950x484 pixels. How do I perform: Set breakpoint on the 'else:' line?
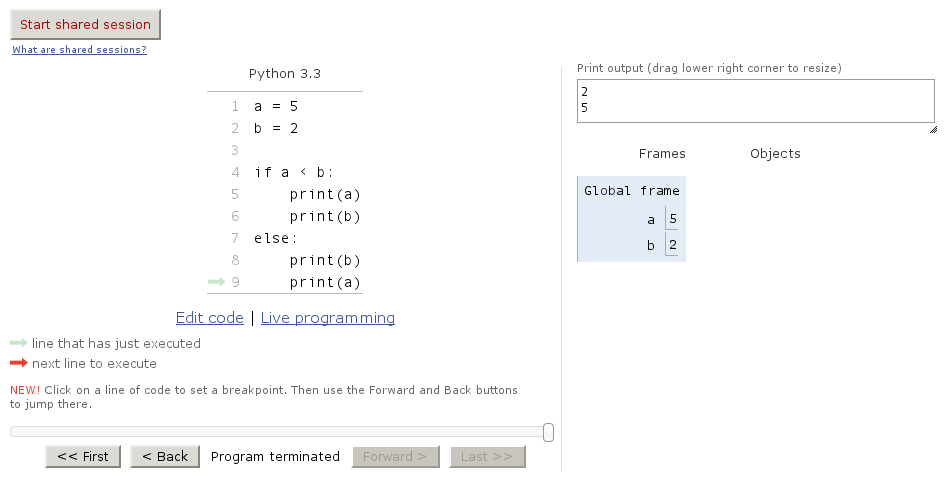[276, 238]
